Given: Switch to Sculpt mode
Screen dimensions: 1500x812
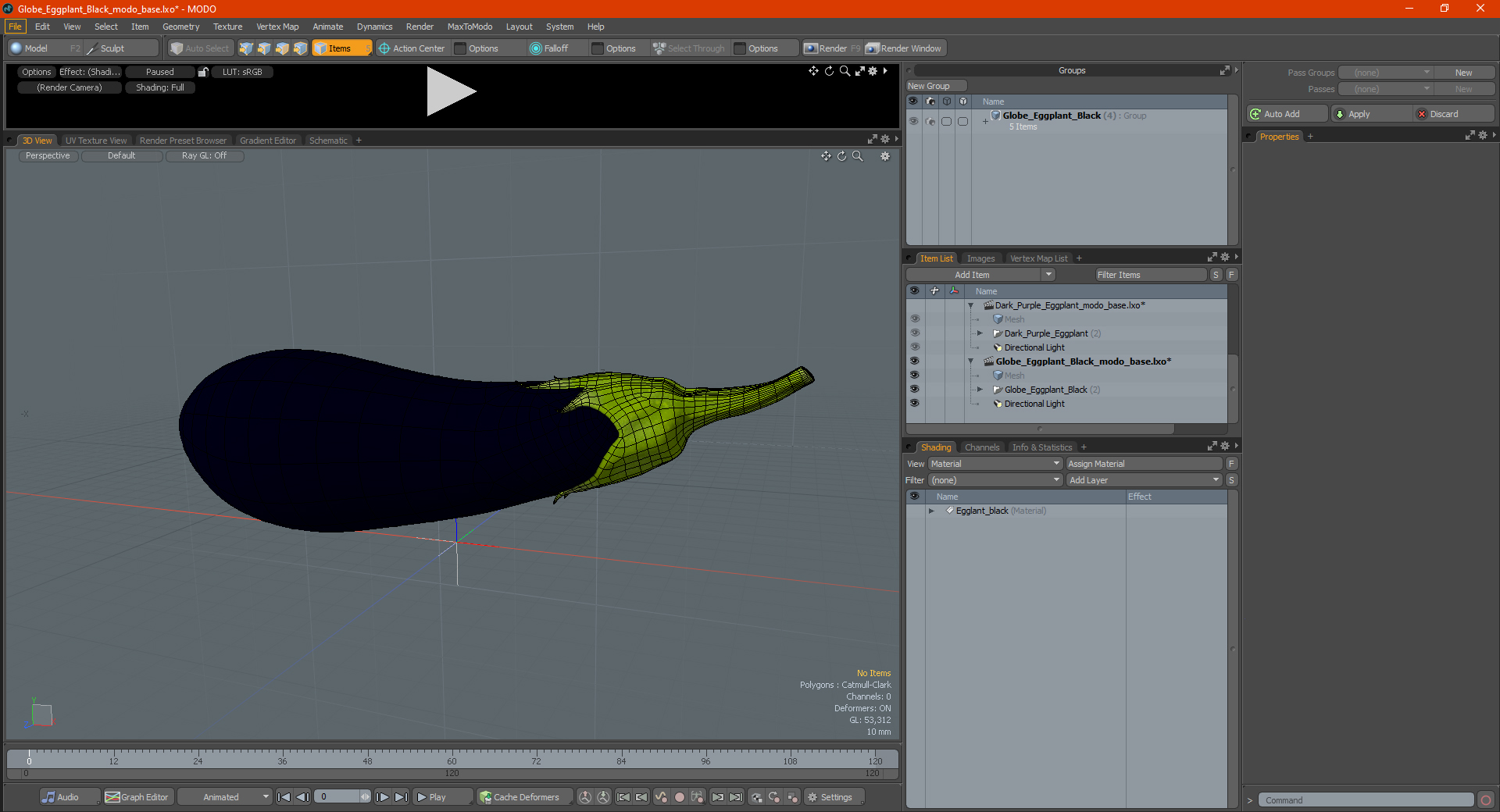Looking at the screenshot, I should 120,48.
